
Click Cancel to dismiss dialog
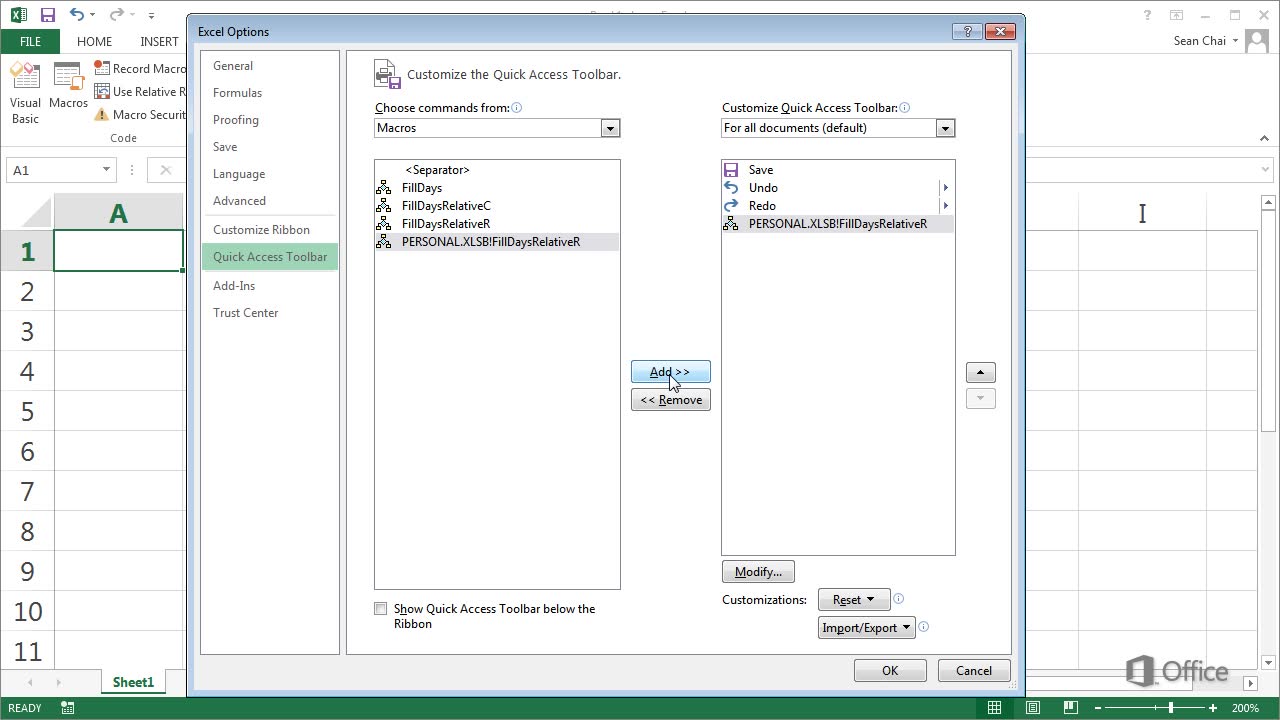(974, 671)
